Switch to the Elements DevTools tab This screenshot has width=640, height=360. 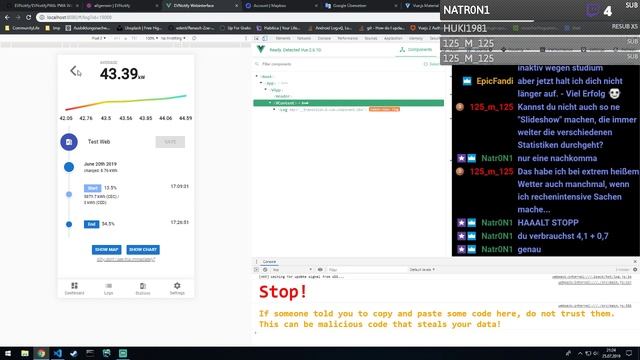(283, 38)
